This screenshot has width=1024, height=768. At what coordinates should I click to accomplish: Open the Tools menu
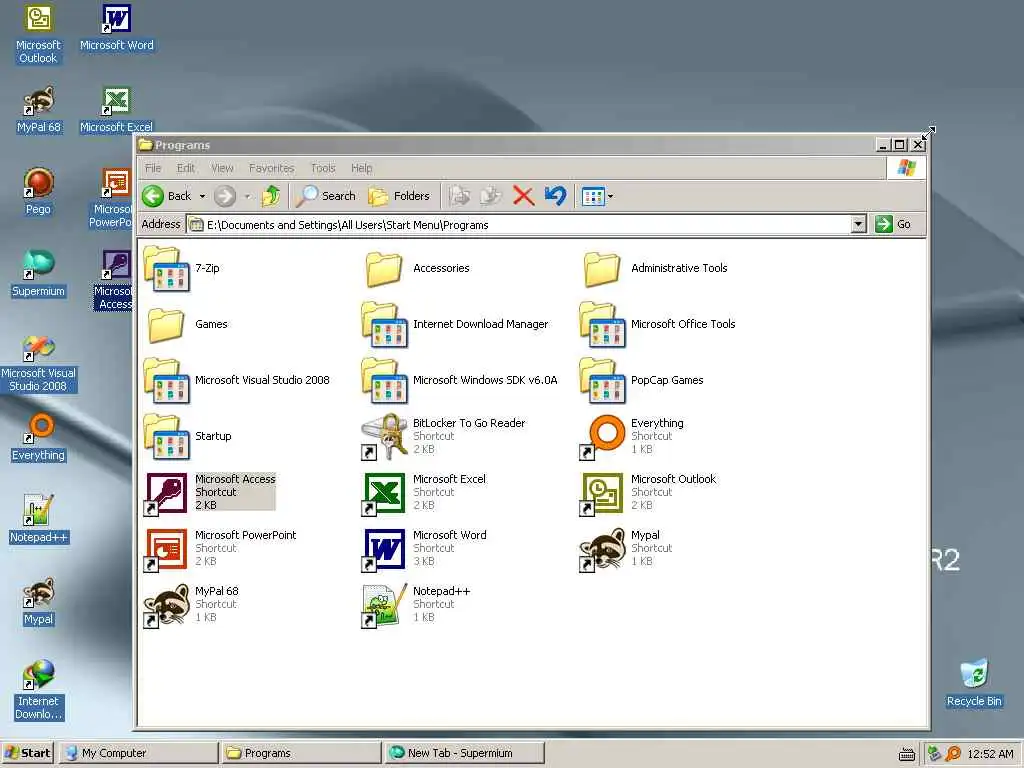pos(323,168)
